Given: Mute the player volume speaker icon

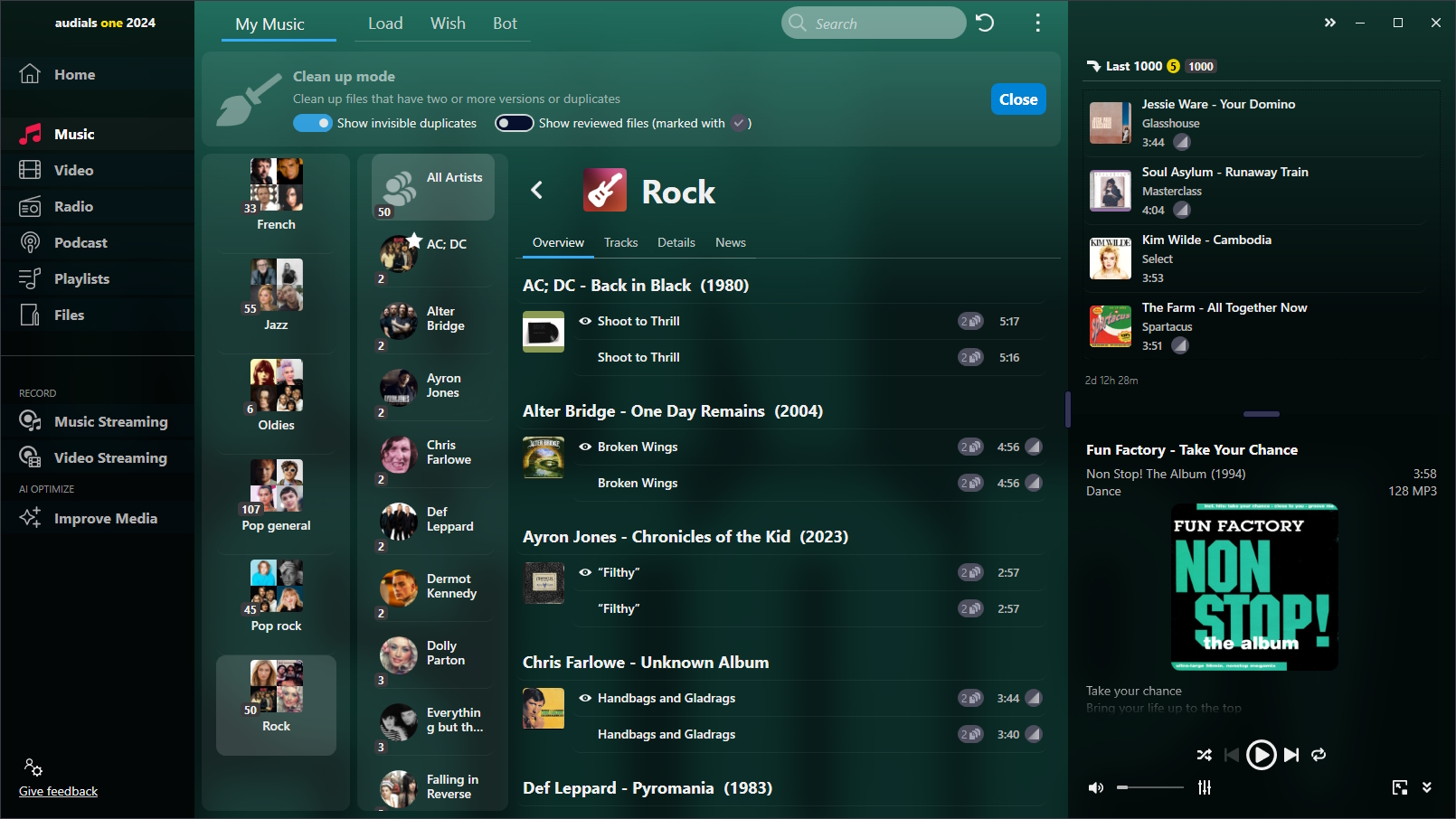Looking at the screenshot, I should [1096, 787].
